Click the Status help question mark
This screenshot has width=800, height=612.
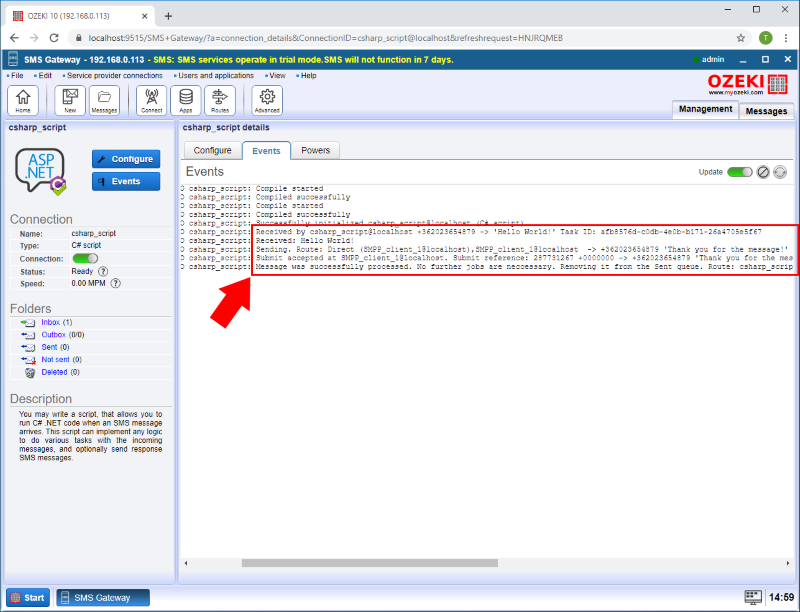tap(103, 271)
